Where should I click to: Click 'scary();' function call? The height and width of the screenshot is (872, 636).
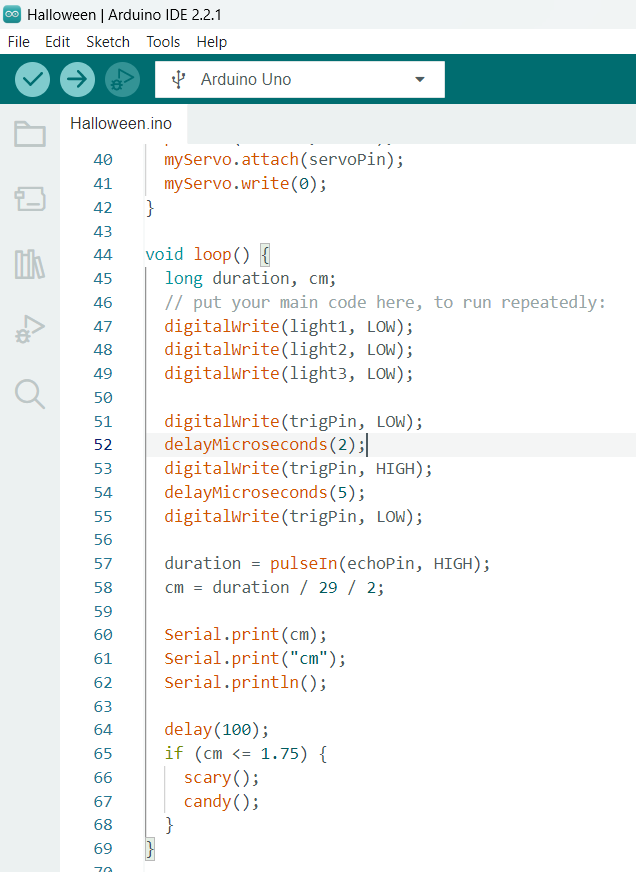tap(221, 777)
